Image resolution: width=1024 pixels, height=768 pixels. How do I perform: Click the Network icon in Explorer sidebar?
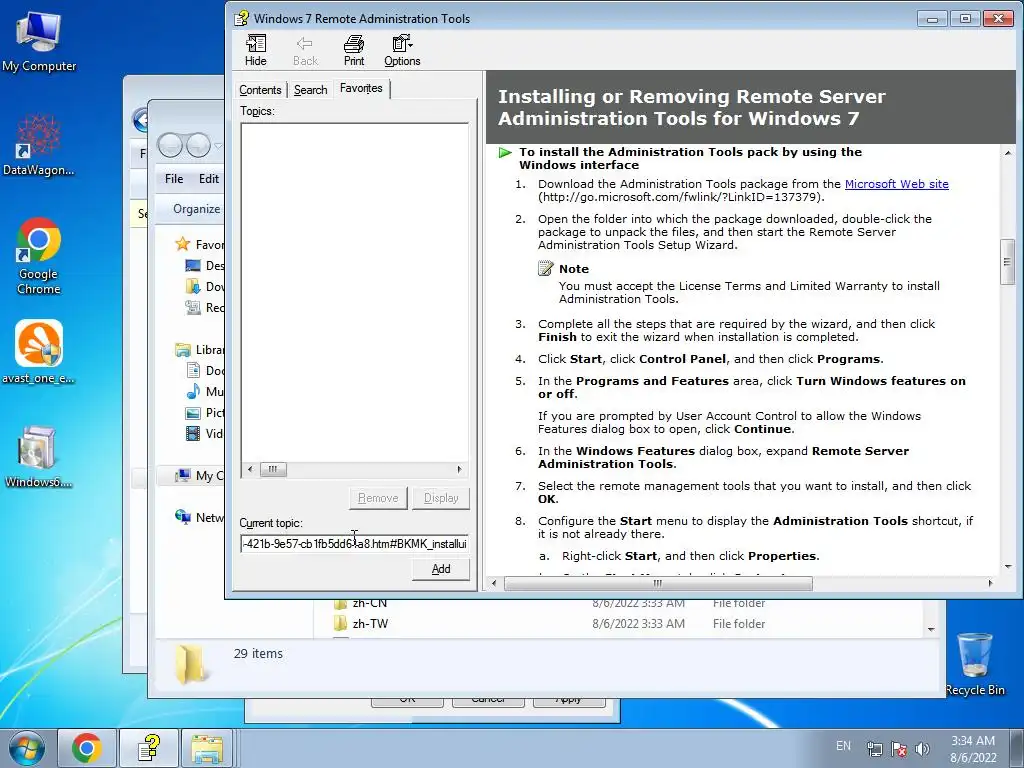(x=182, y=517)
